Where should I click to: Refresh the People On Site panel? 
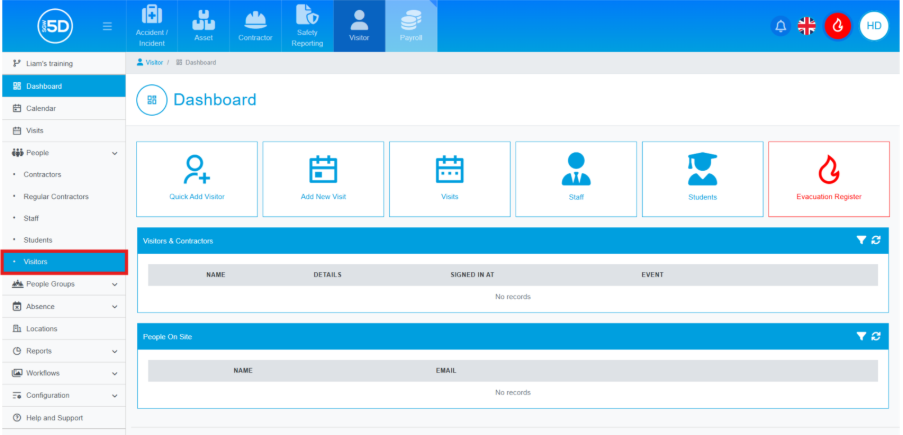[x=876, y=336]
